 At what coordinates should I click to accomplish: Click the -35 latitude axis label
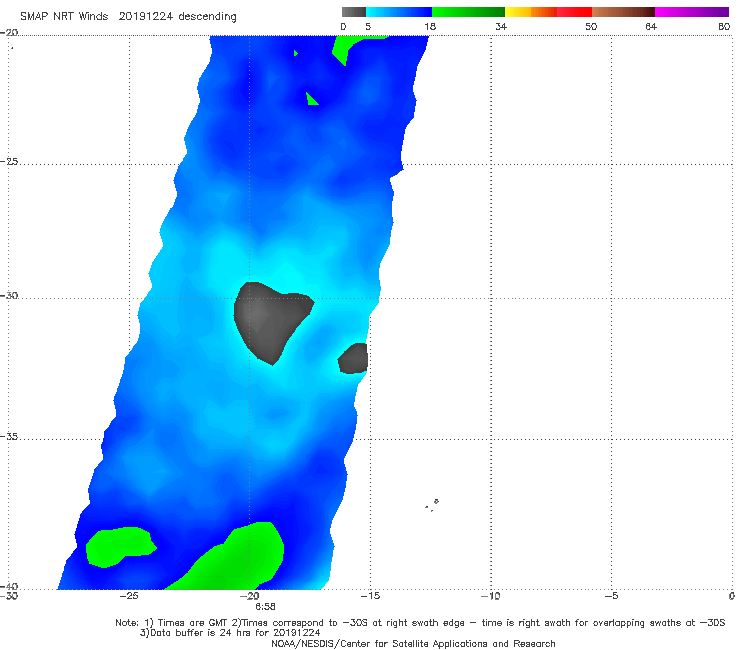(9, 436)
